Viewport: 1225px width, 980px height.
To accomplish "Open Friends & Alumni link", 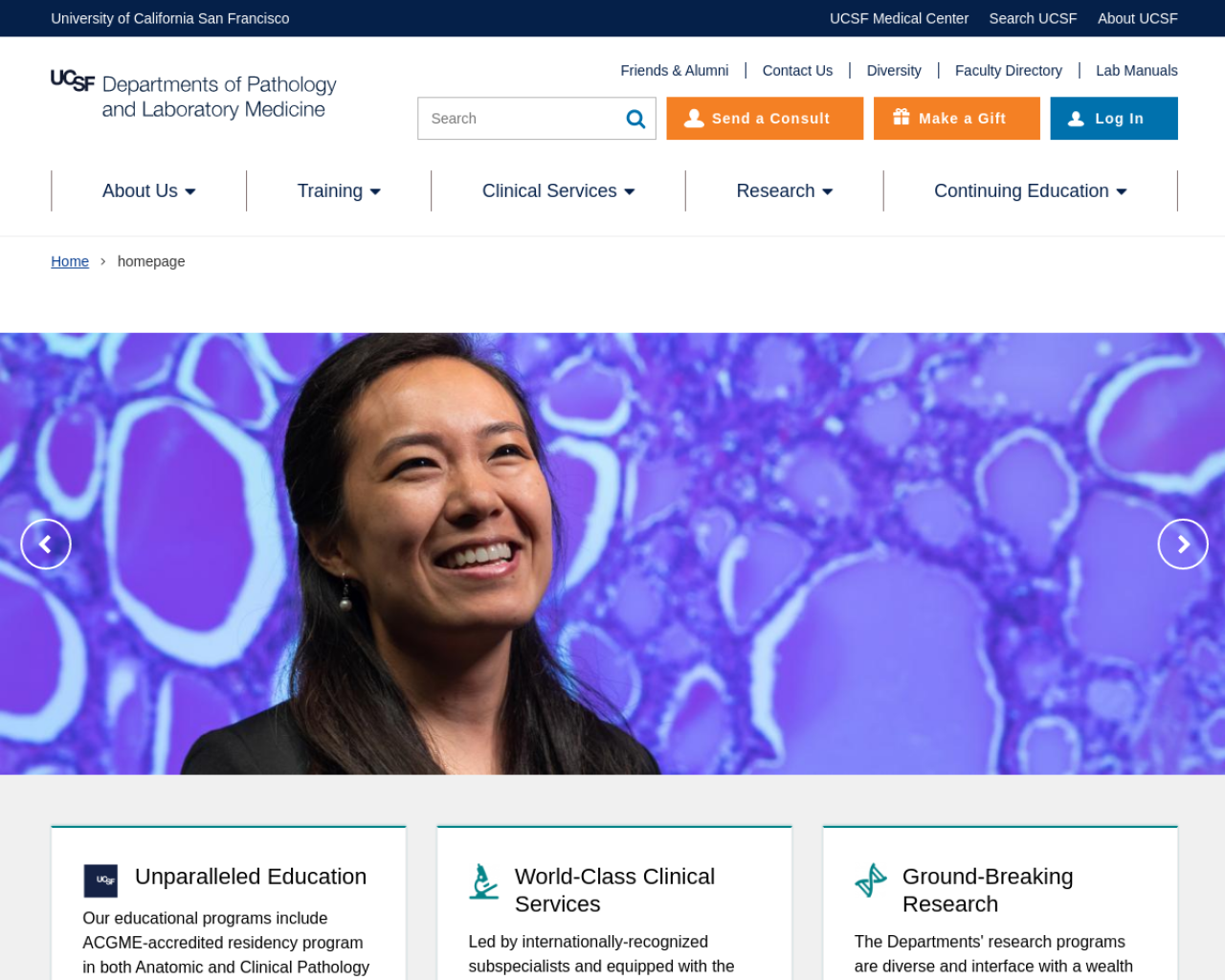I will pyautogui.click(x=675, y=71).
